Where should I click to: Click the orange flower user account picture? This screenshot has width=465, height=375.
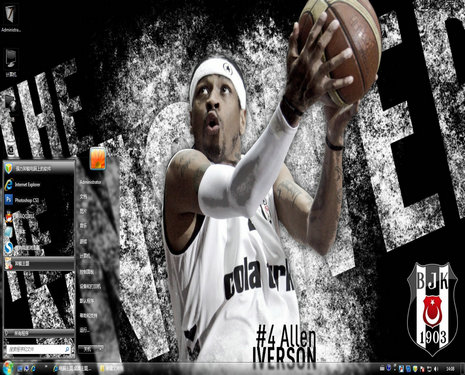tap(98, 159)
